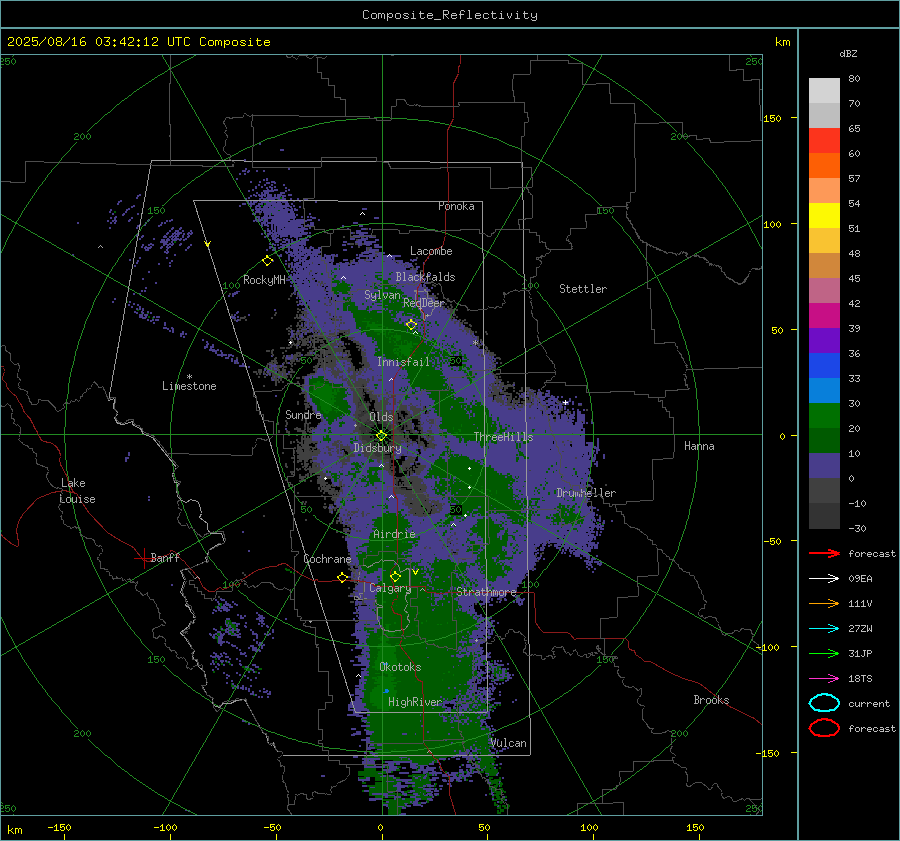This screenshot has width=900, height=841.
Task: Click the Sylvan label
Action: coord(382,295)
